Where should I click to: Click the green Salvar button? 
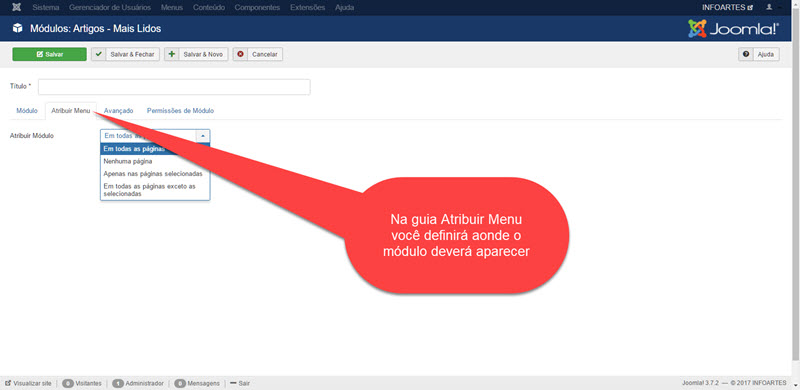(x=49, y=54)
